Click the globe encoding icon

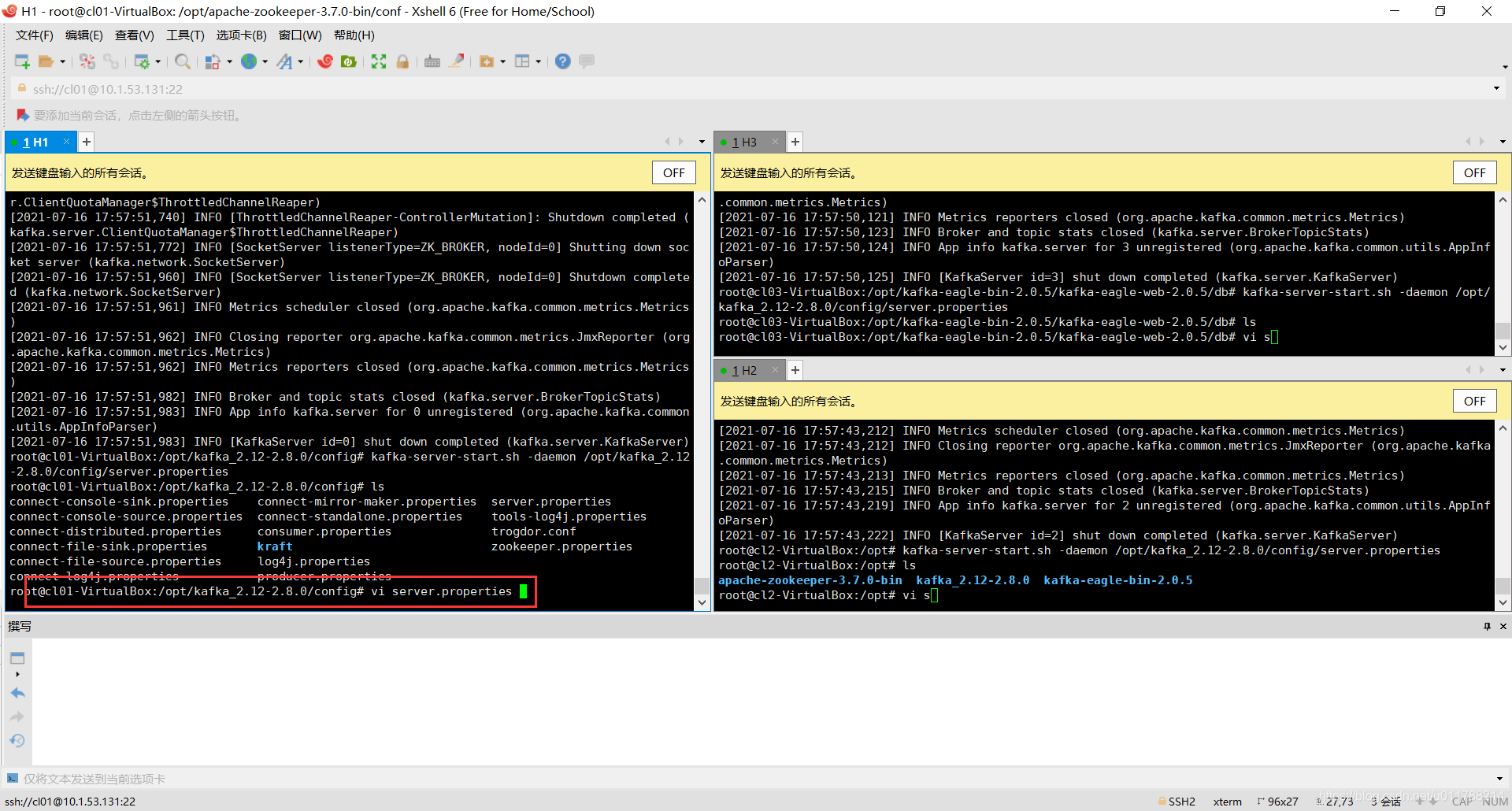point(249,61)
